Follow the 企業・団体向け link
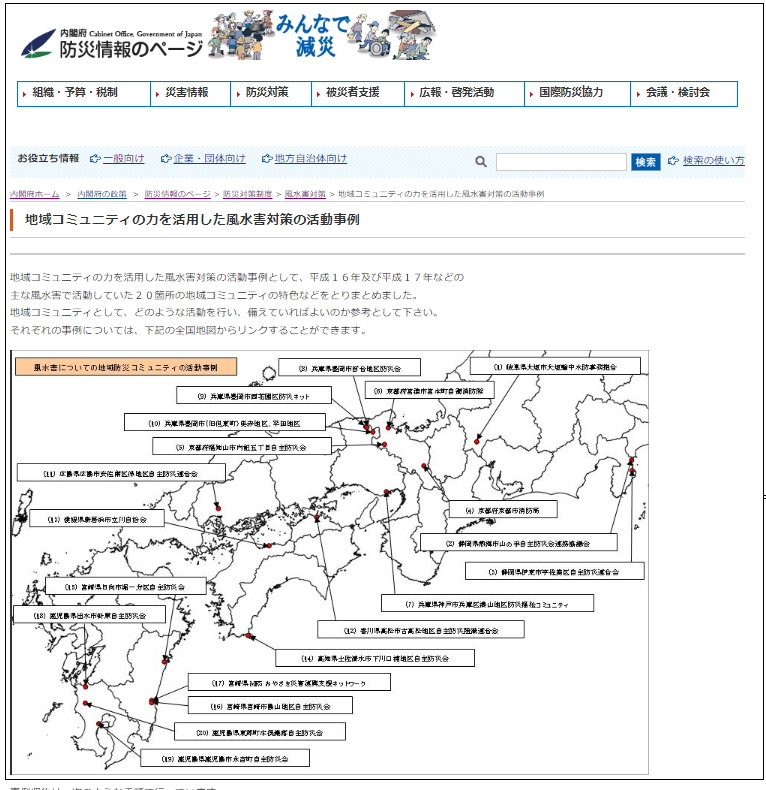The height and width of the screenshot is (790, 766). coord(210,159)
